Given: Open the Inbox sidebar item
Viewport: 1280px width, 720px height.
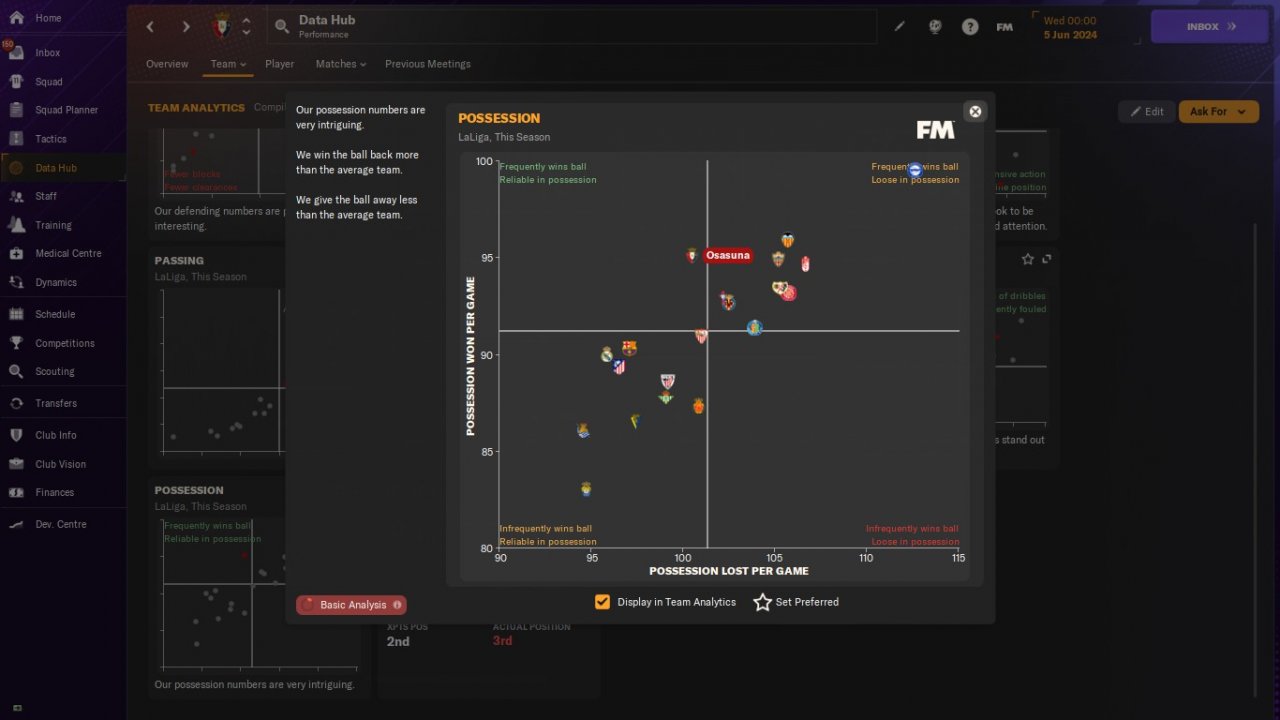Looking at the screenshot, I should (x=47, y=53).
